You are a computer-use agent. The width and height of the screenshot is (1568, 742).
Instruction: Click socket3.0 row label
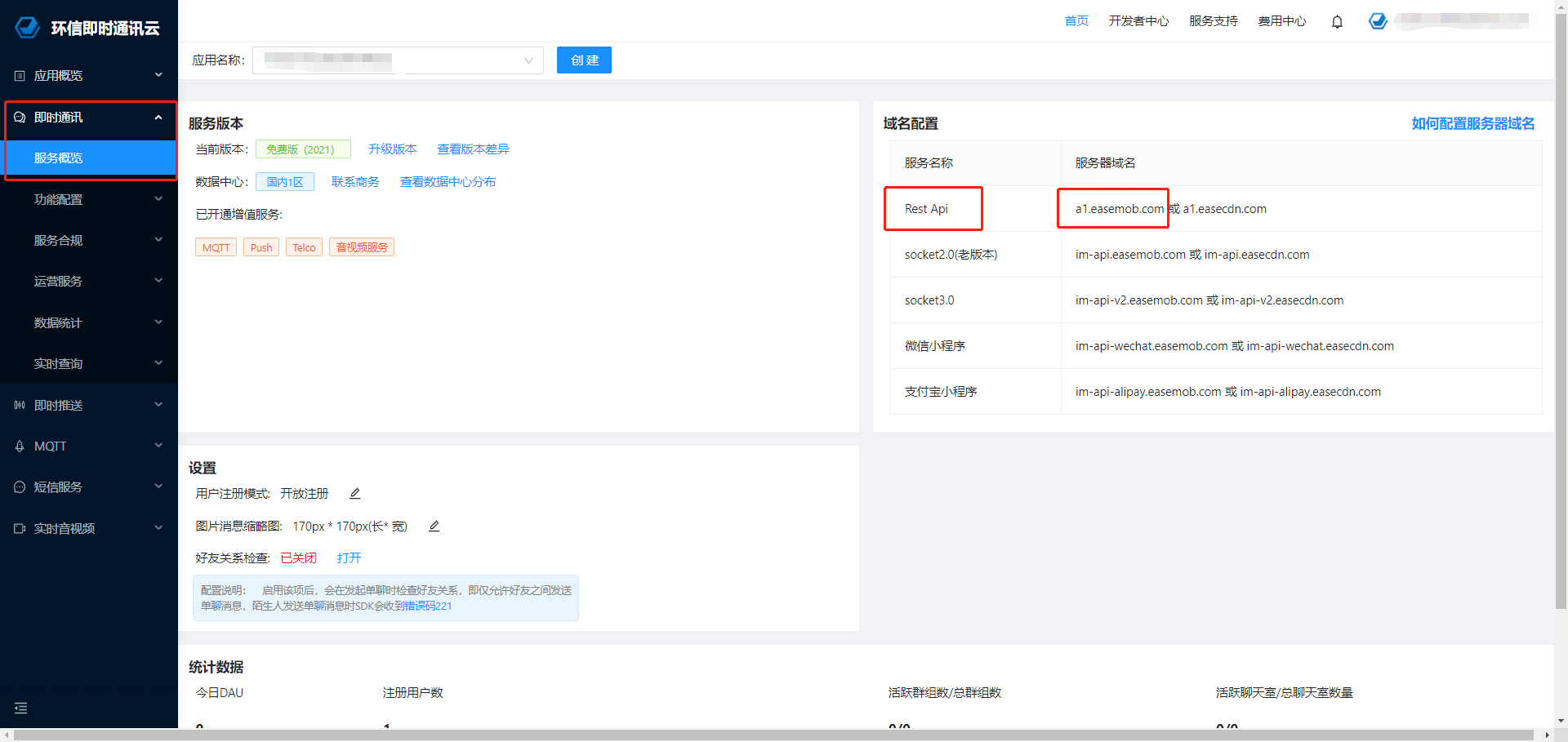click(929, 300)
